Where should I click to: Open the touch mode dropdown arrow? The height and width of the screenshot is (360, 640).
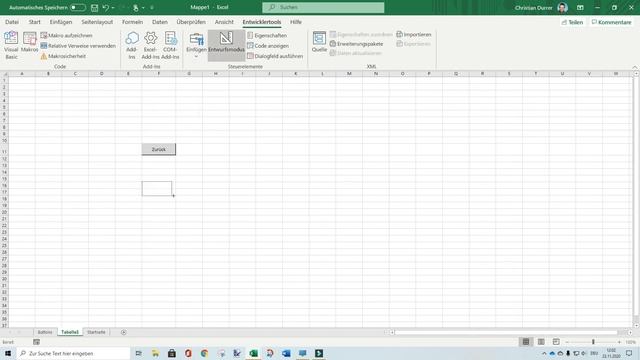(143, 7)
